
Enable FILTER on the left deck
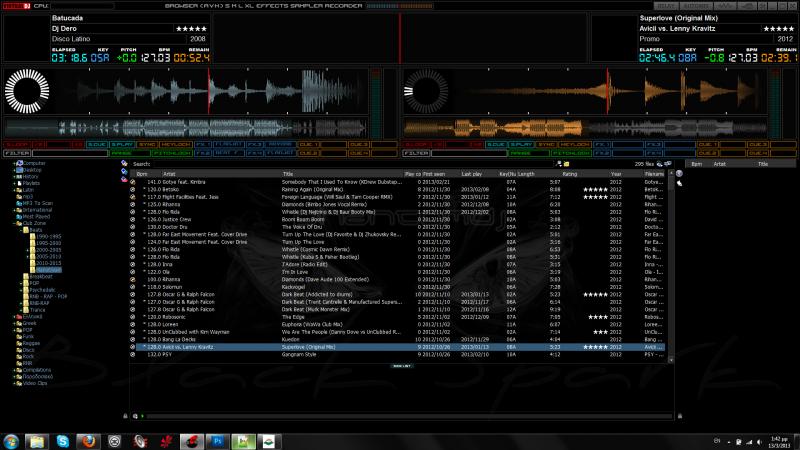pyautogui.click(x=17, y=153)
